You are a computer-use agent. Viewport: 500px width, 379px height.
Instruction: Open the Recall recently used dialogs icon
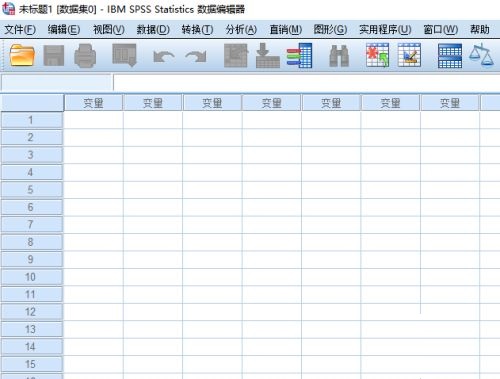(125, 55)
